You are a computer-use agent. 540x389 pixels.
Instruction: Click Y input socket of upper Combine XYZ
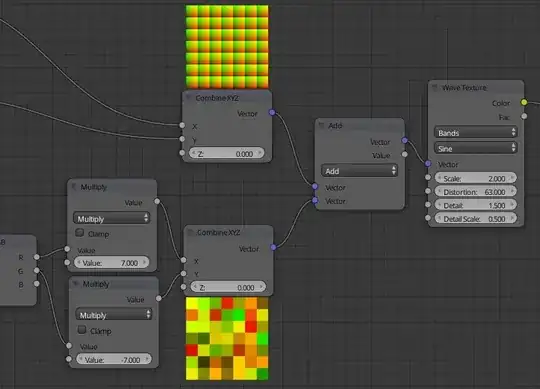click(x=182, y=139)
